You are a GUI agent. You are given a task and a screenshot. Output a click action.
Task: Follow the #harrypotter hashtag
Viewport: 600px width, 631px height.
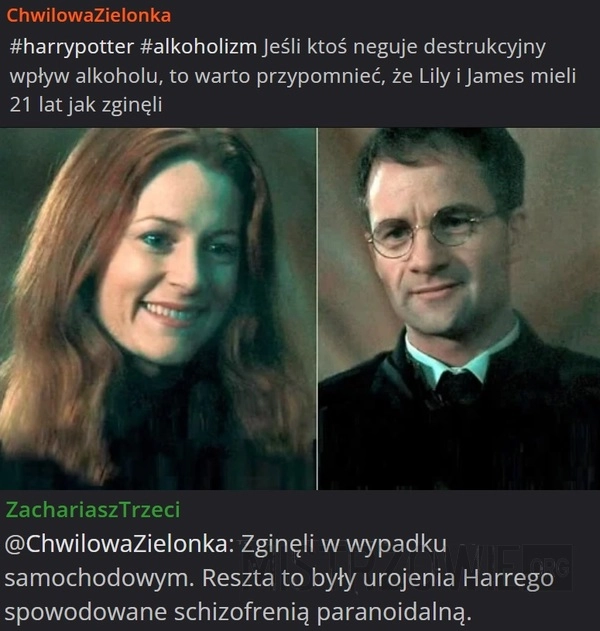coord(72,47)
